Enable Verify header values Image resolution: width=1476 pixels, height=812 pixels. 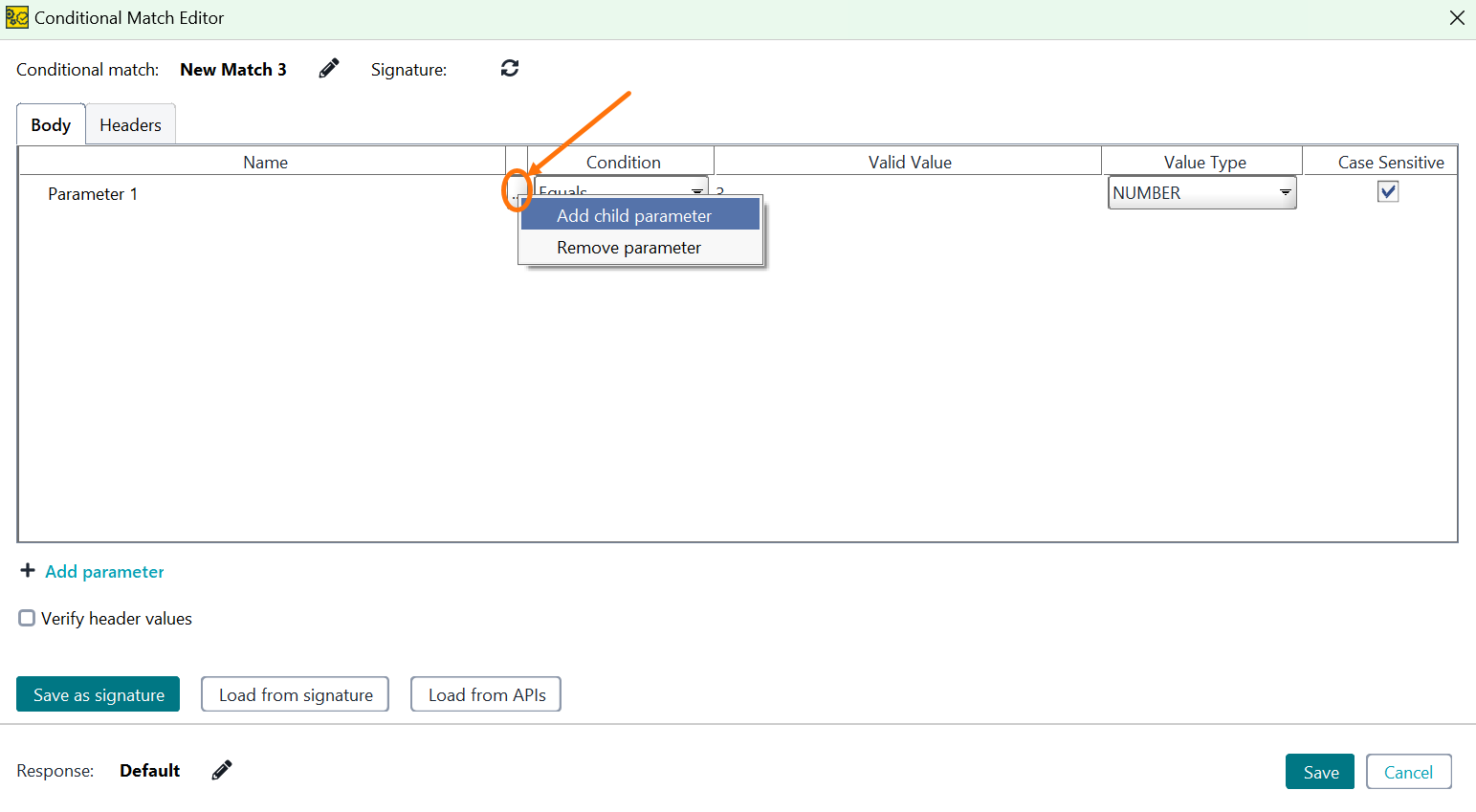point(27,618)
